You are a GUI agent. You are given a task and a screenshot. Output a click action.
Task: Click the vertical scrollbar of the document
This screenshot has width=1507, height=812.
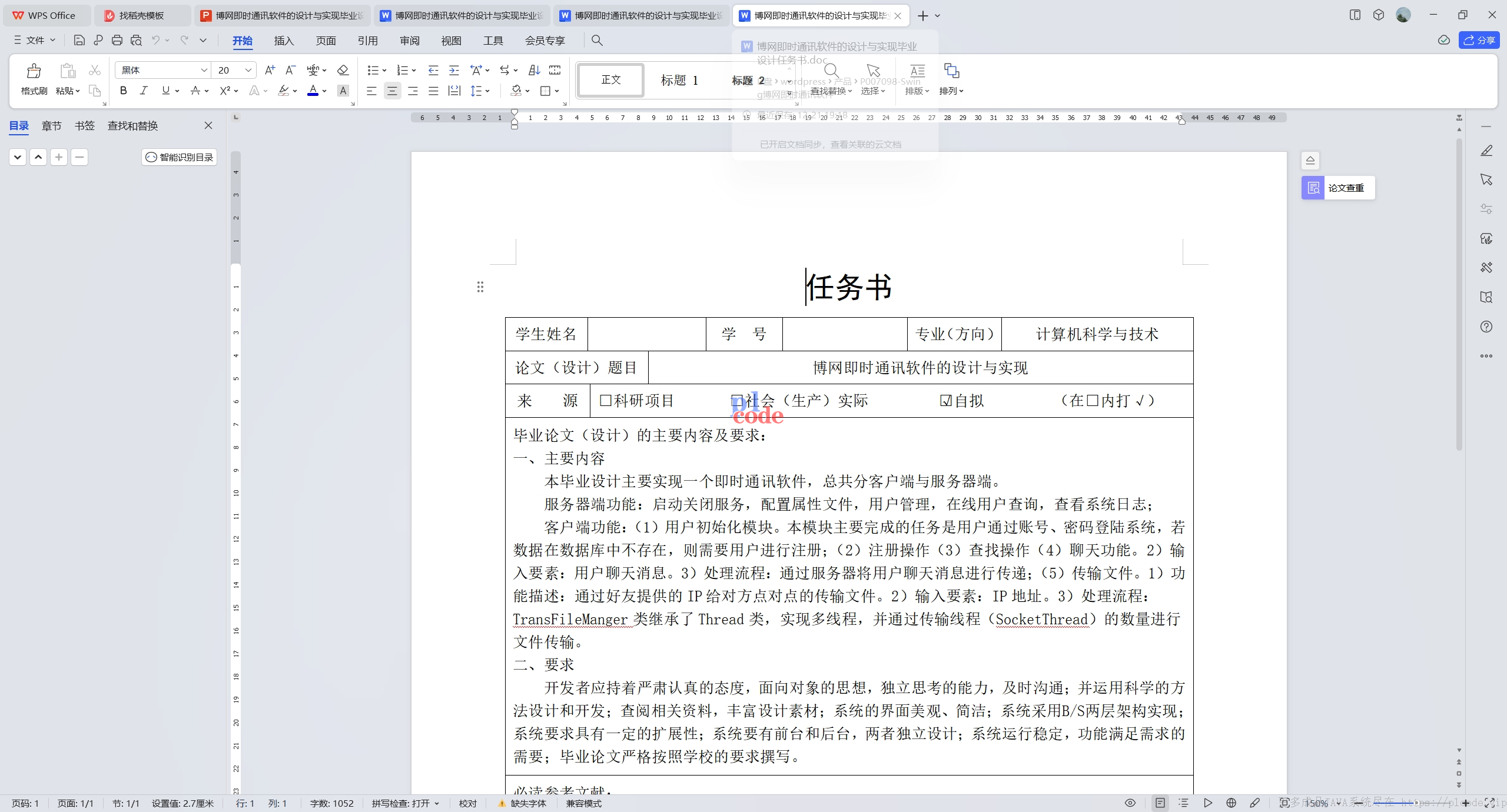pos(1459,294)
